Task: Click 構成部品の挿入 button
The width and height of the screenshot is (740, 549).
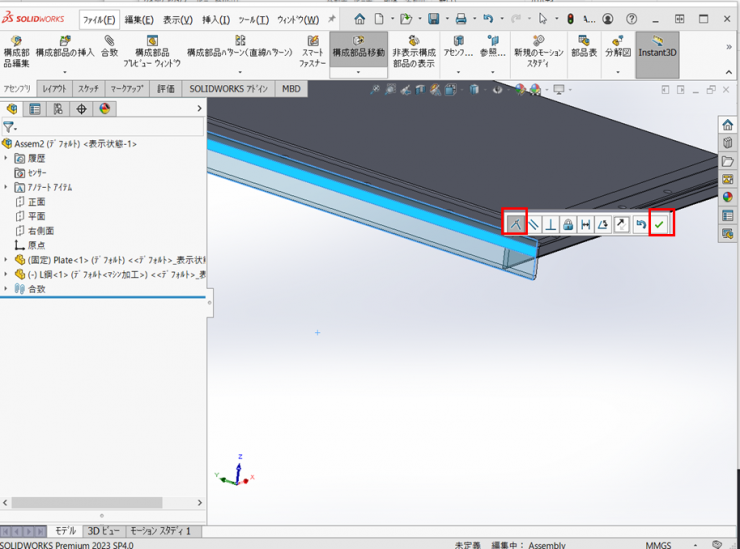Action: pyautogui.click(x=65, y=52)
